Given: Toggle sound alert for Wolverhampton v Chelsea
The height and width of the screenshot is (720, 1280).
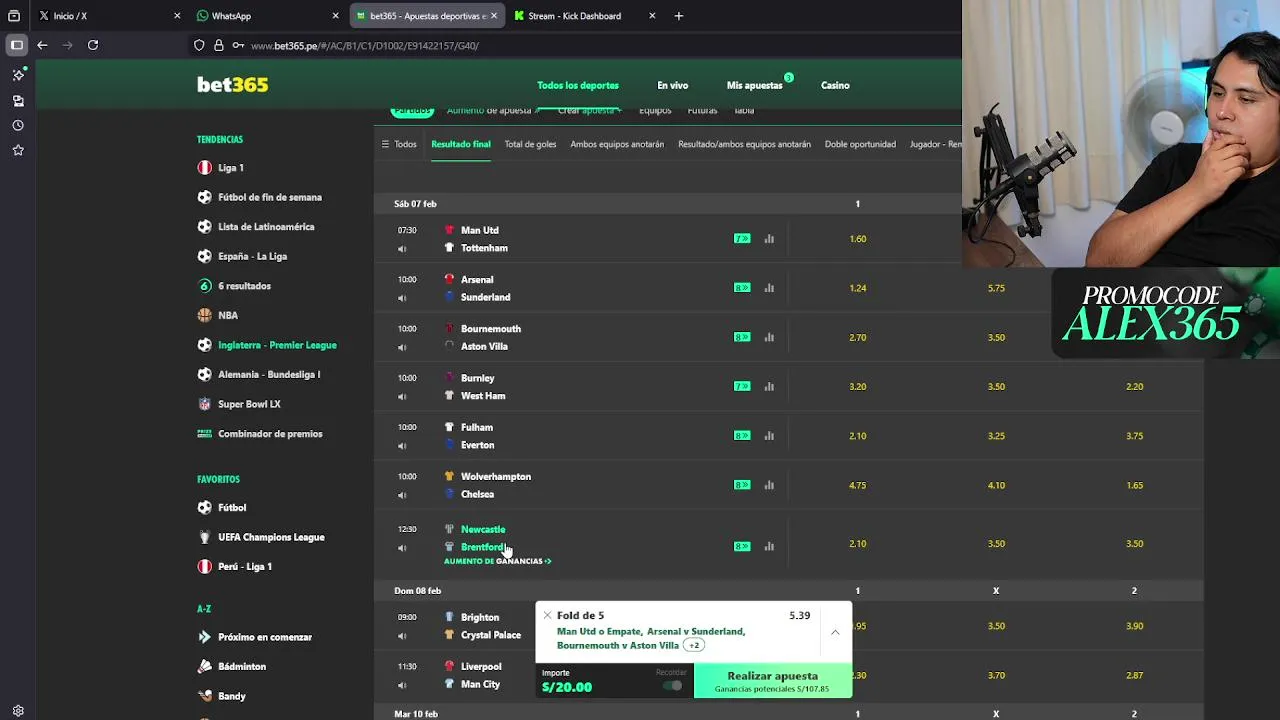Looking at the screenshot, I should click(402, 495).
